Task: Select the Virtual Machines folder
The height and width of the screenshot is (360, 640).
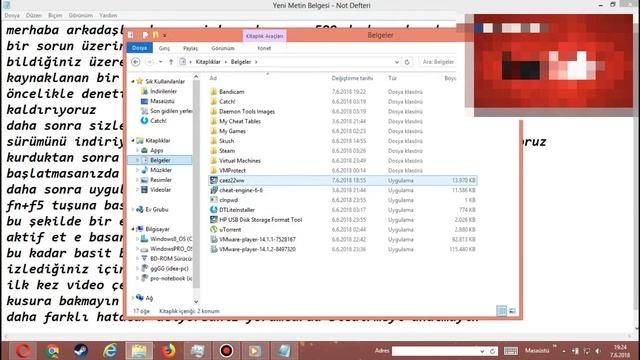Action: pos(240,160)
